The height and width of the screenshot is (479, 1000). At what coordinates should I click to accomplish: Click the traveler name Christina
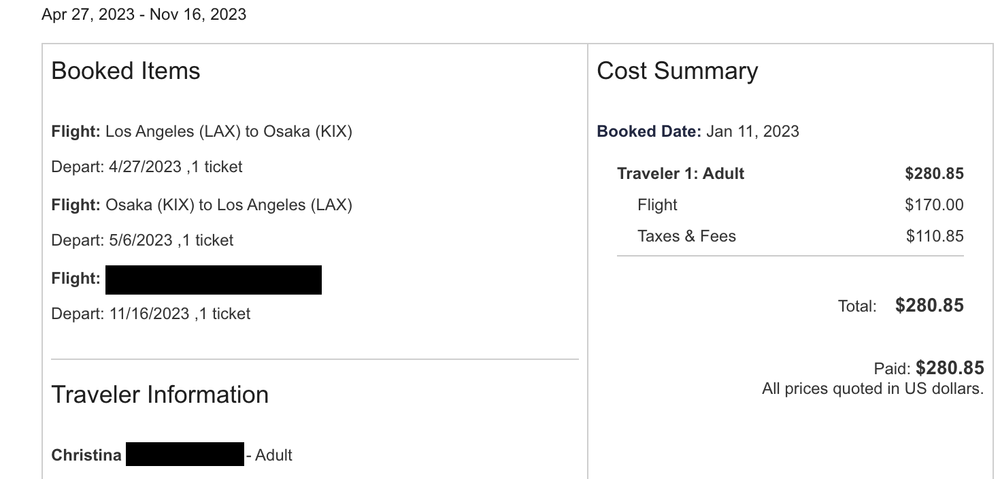click(x=87, y=455)
